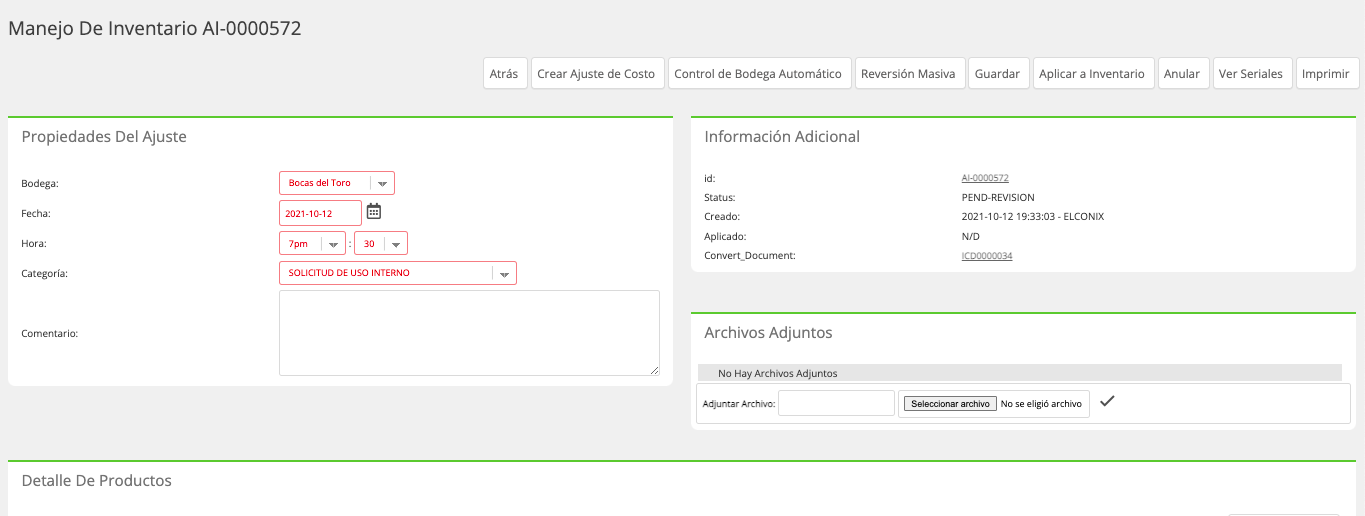Screen dimensions: 1365x516
Task: Click the Categoría field label
Action: pos(44,273)
